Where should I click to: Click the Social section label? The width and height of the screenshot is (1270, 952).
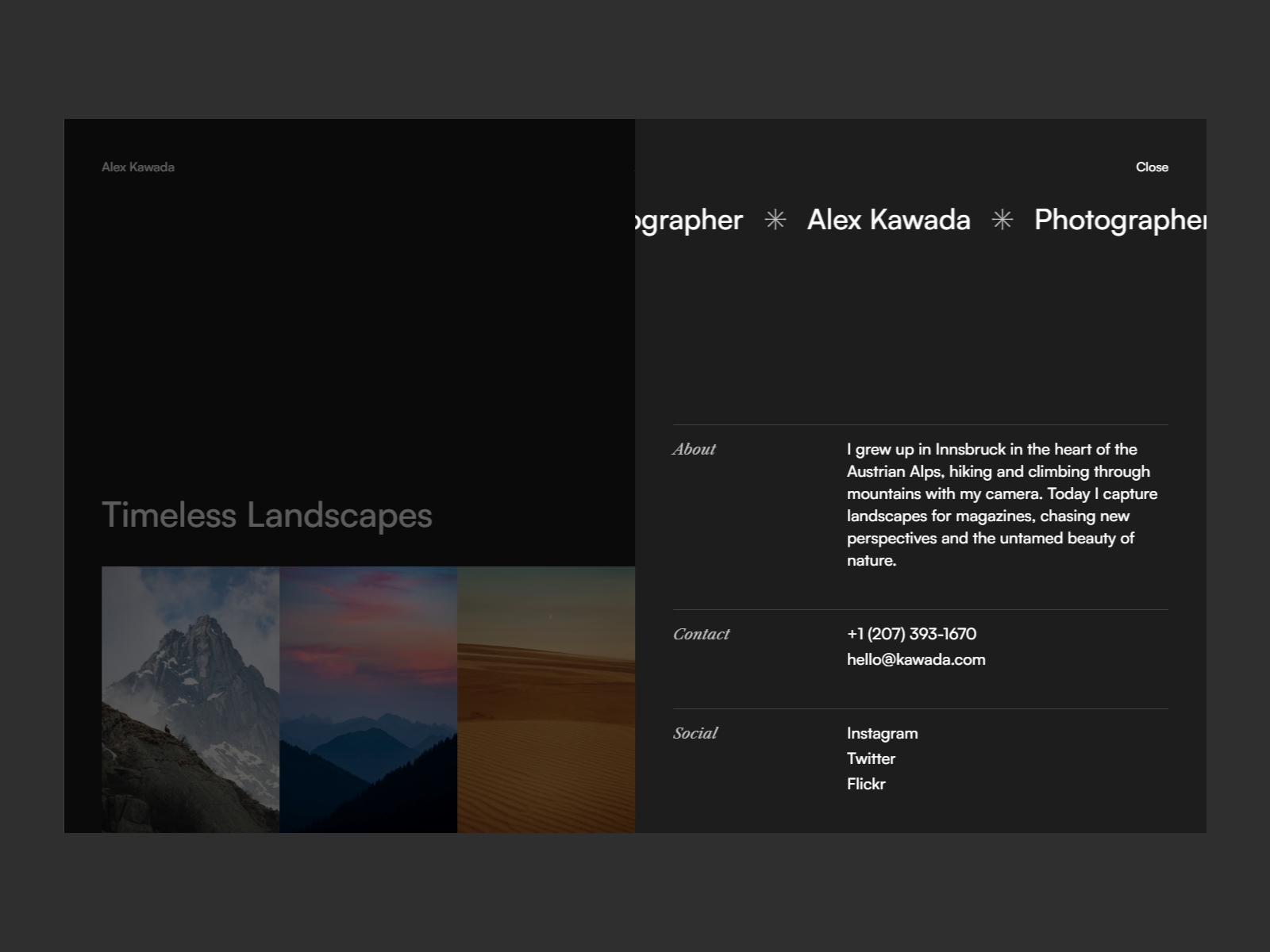click(x=695, y=733)
